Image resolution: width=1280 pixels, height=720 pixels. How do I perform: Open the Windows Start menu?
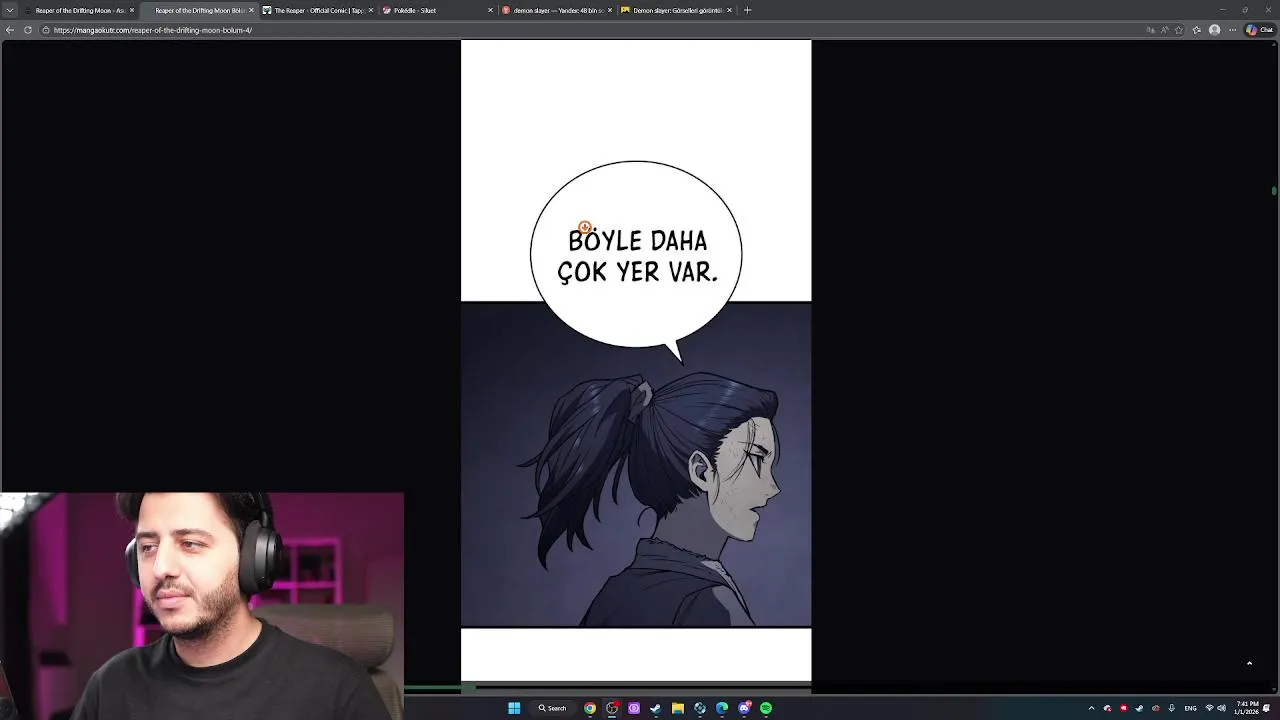pyautogui.click(x=514, y=708)
